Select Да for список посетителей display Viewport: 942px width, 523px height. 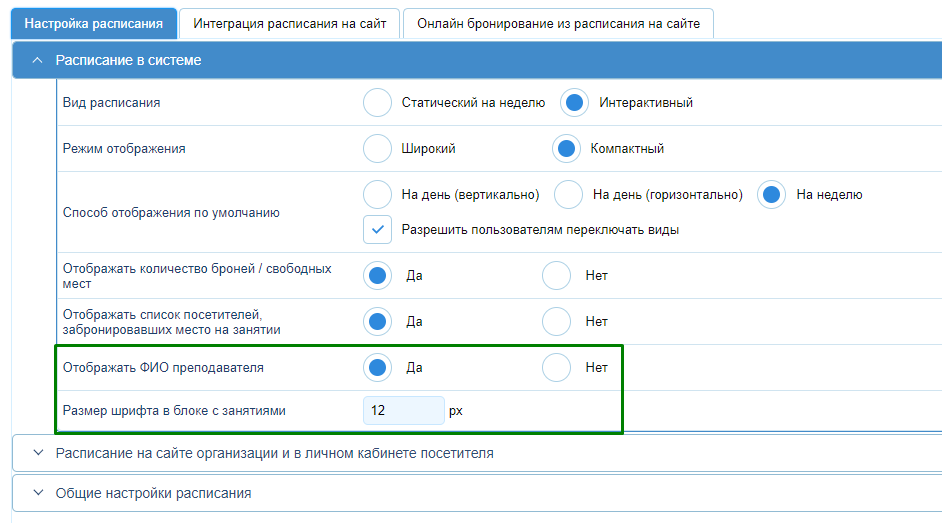[377, 322]
